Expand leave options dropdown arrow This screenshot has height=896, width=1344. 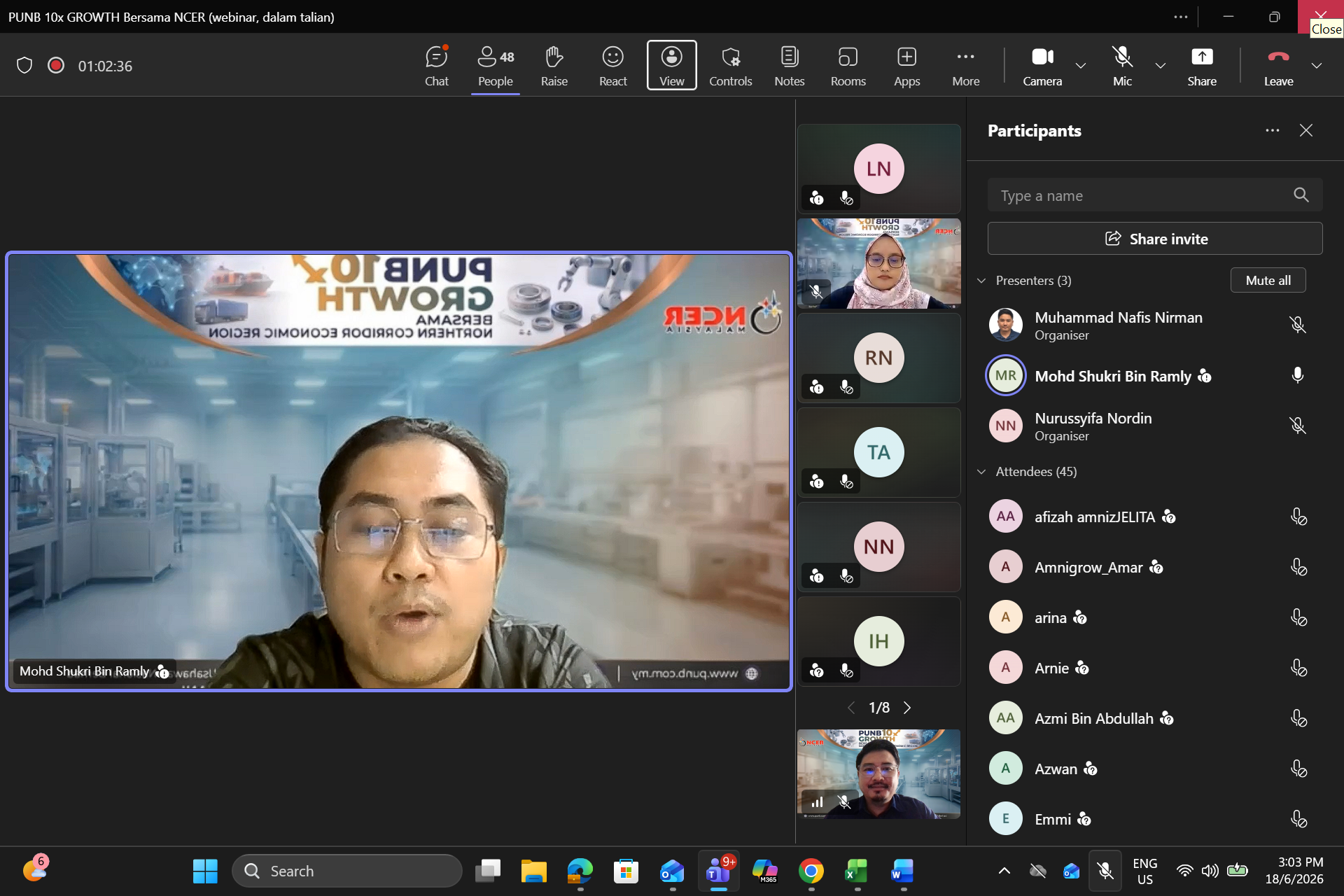pyautogui.click(x=1317, y=66)
